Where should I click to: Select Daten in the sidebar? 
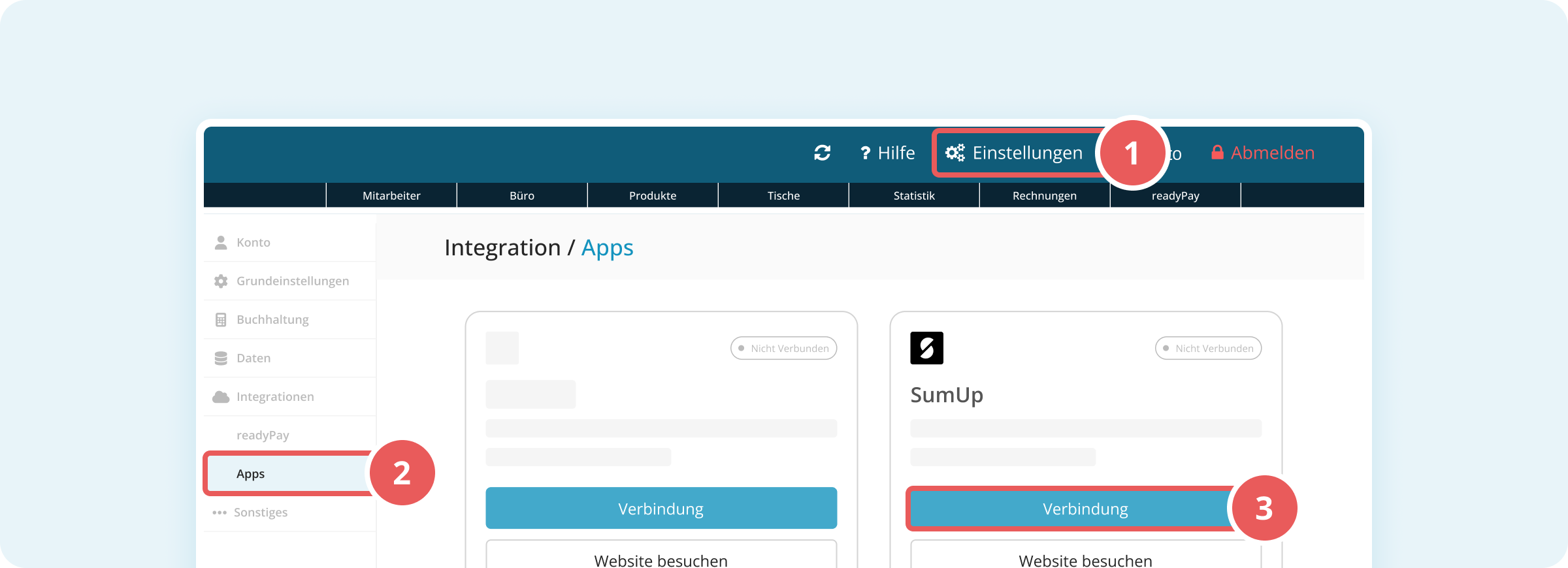click(x=290, y=358)
